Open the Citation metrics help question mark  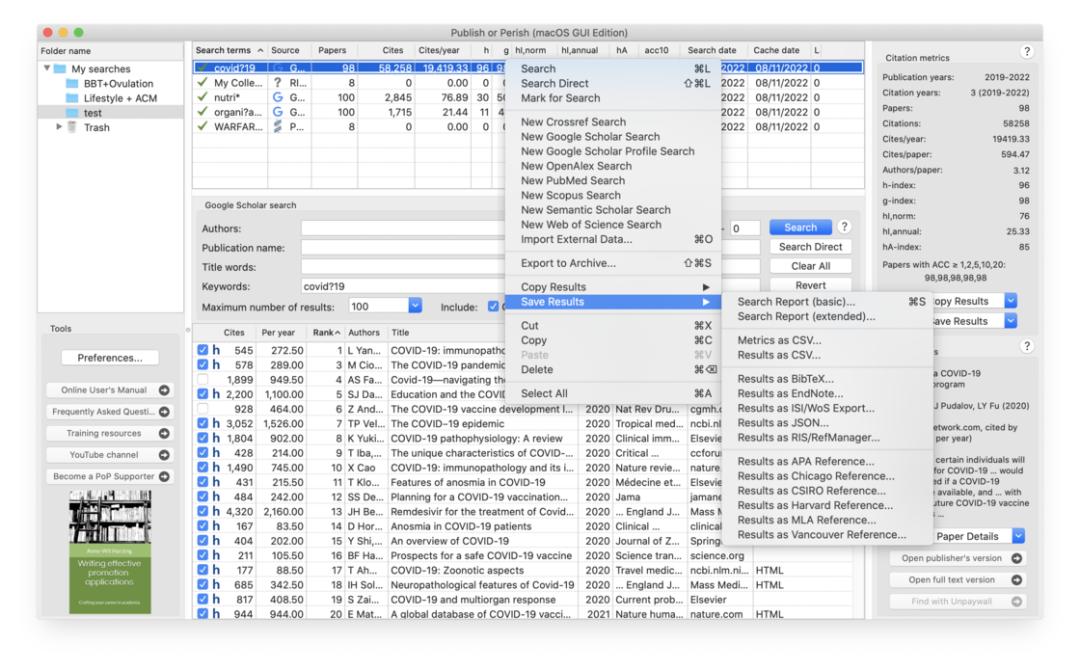point(1027,52)
